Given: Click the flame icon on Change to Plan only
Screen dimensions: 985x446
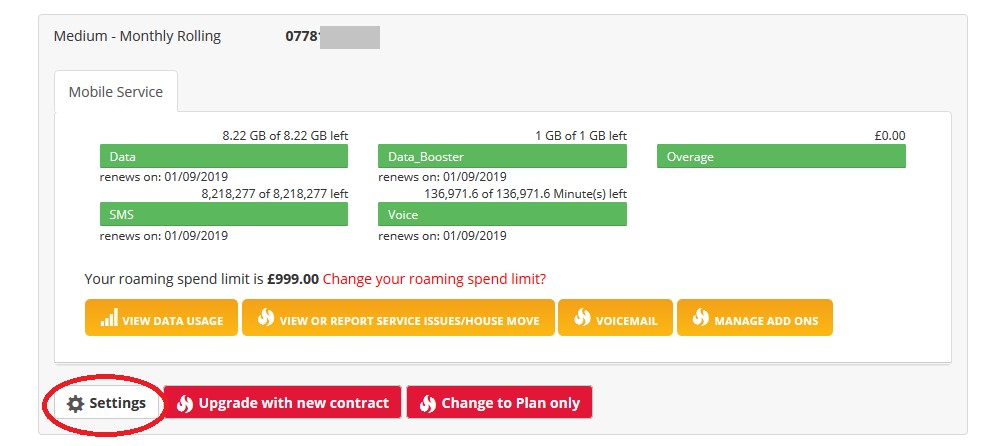Looking at the screenshot, I should point(427,404).
